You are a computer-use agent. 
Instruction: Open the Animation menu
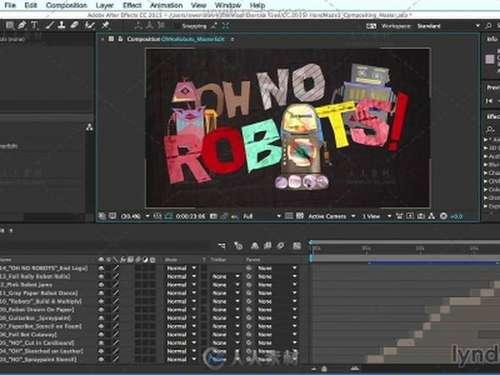pyautogui.click(x=166, y=5)
